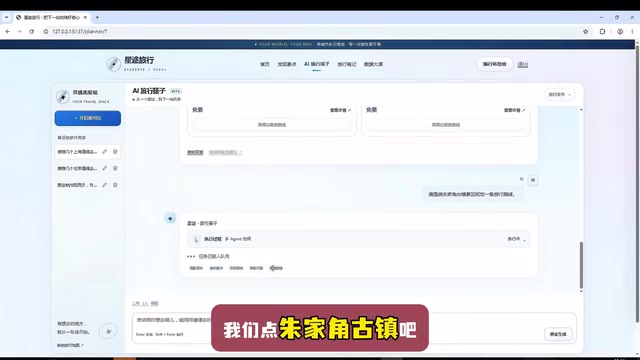Delete the third chat in sidebar list
Screen dimensions: 640x360
point(115,185)
